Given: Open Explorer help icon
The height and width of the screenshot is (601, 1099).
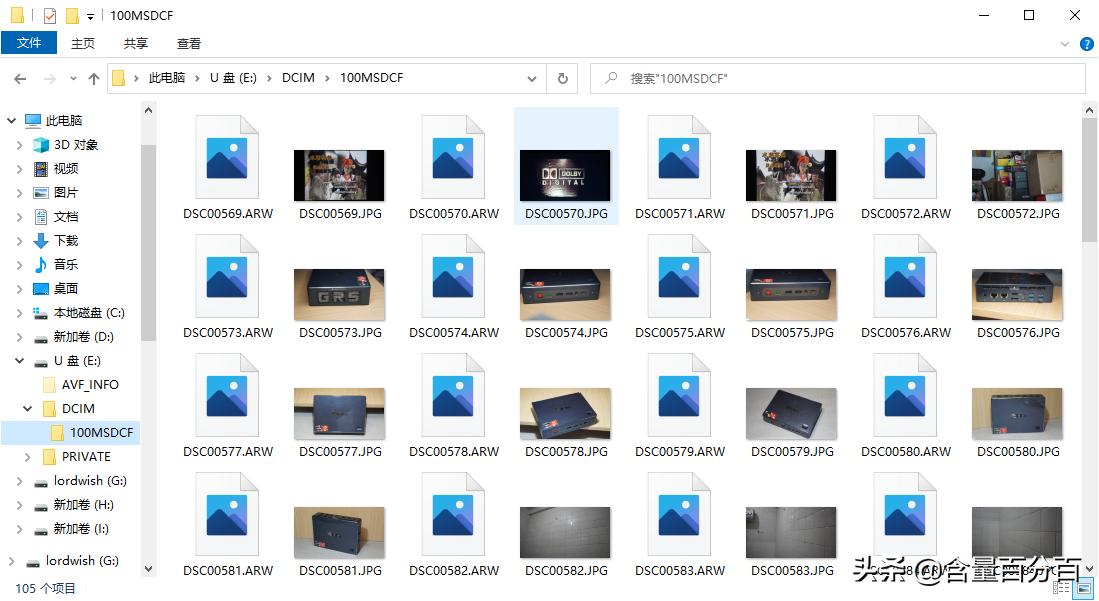Looking at the screenshot, I should click(x=1087, y=43).
